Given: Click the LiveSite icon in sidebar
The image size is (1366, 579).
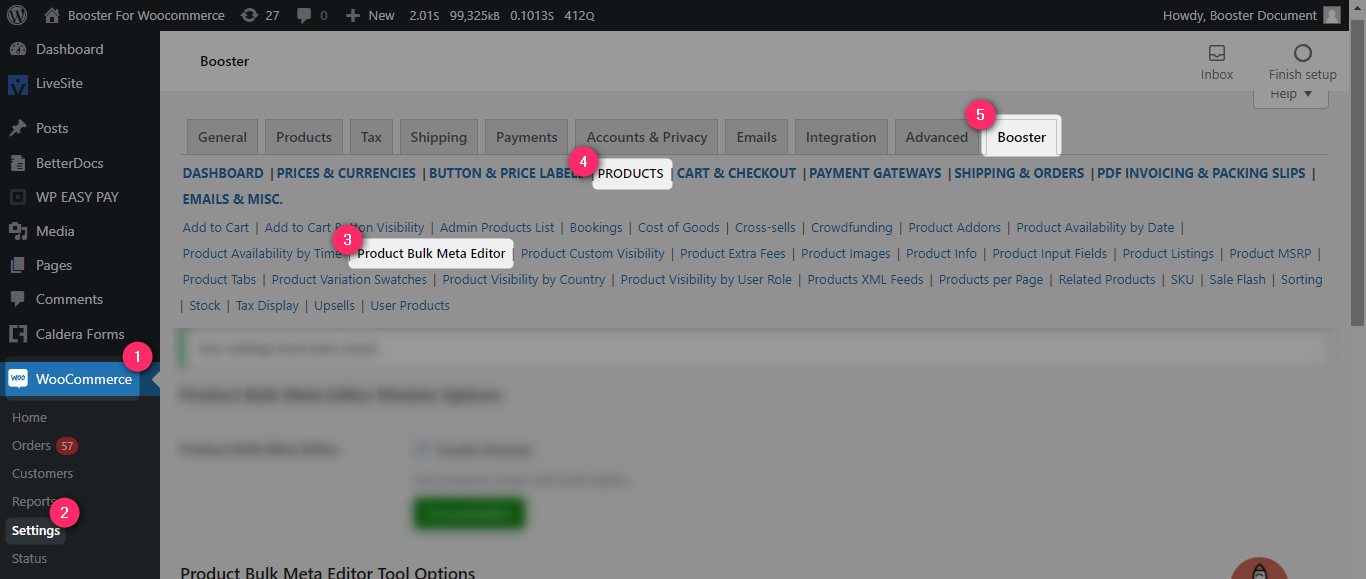Looking at the screenshot, I should coord(17,84).
